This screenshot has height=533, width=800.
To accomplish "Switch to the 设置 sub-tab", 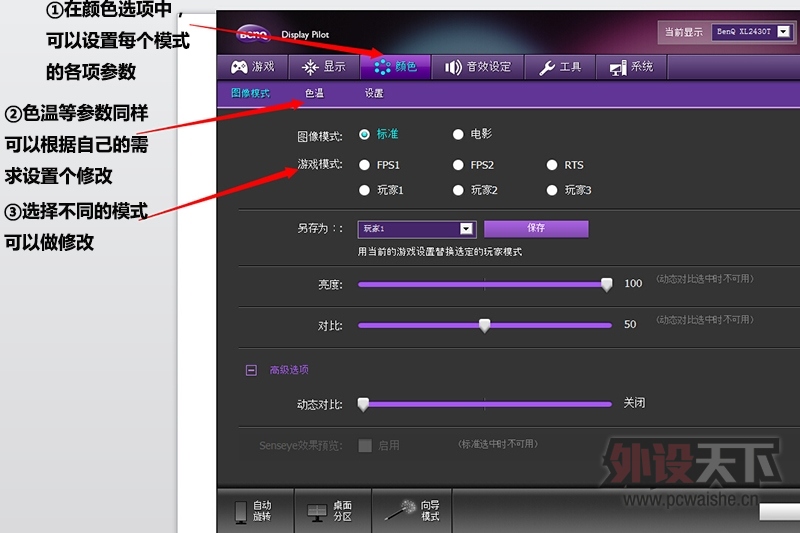I will [x=373, y=93].
